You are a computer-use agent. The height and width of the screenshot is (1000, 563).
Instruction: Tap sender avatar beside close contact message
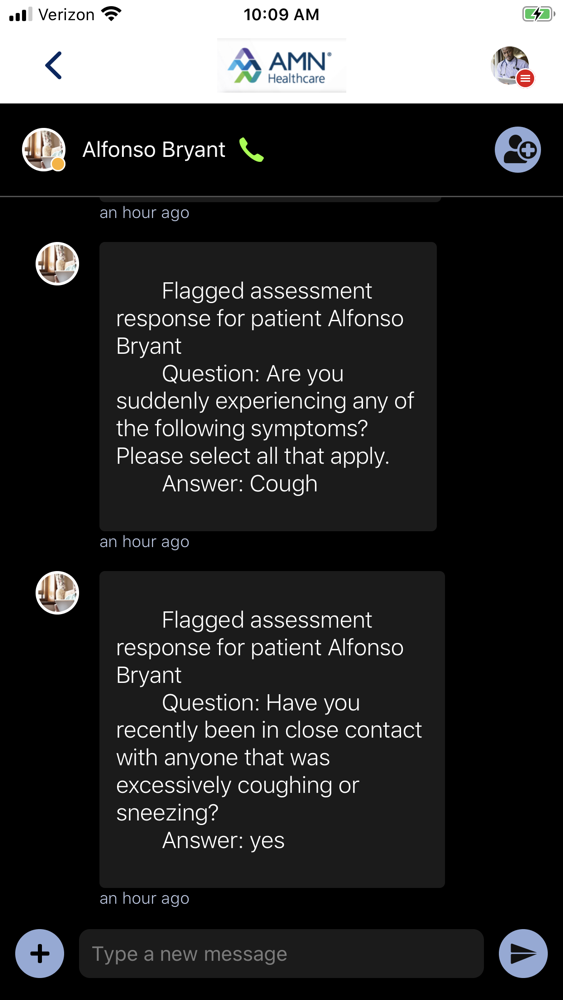[57, 592]
